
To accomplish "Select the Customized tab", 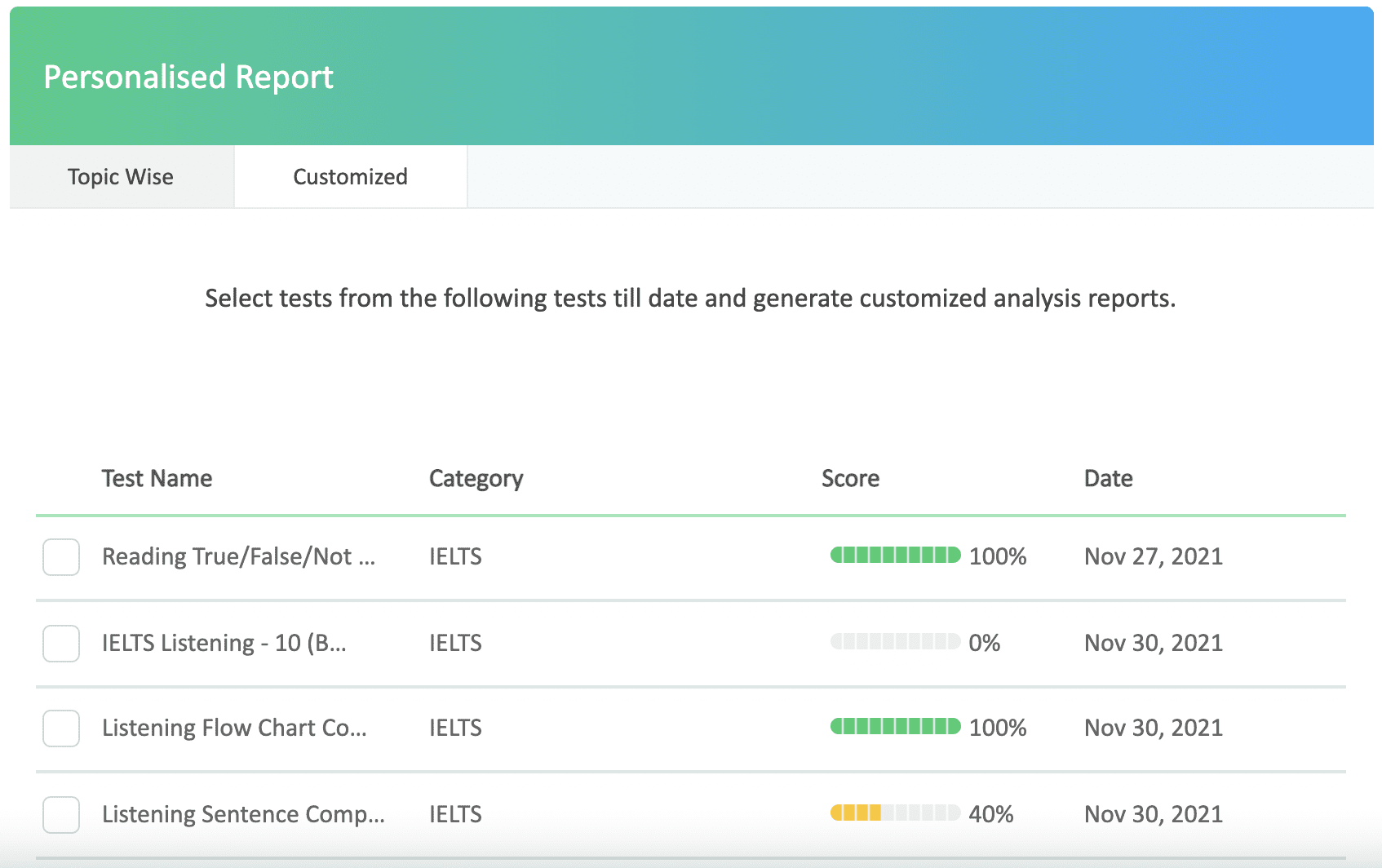I will pos(350,177).
